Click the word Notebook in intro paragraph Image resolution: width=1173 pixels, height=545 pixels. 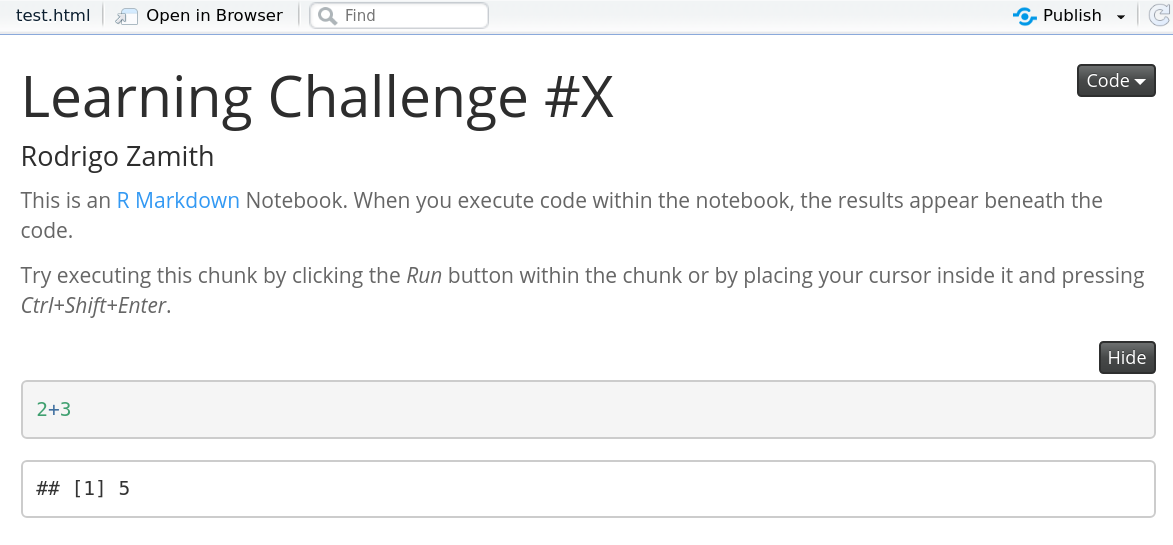pyautogui.click(x=295, y=200)
